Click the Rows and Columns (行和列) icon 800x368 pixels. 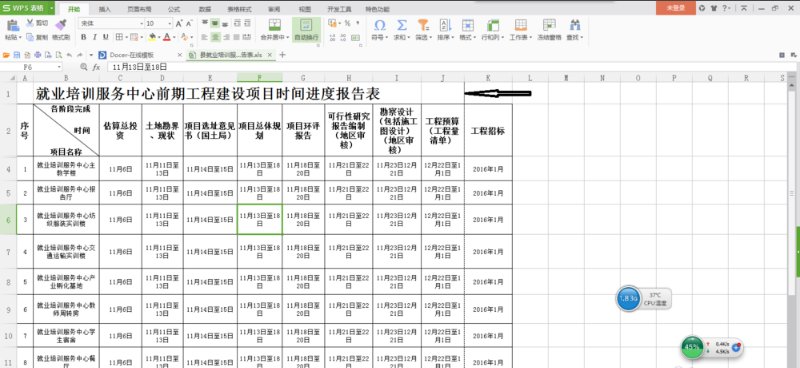pos(493,25)
